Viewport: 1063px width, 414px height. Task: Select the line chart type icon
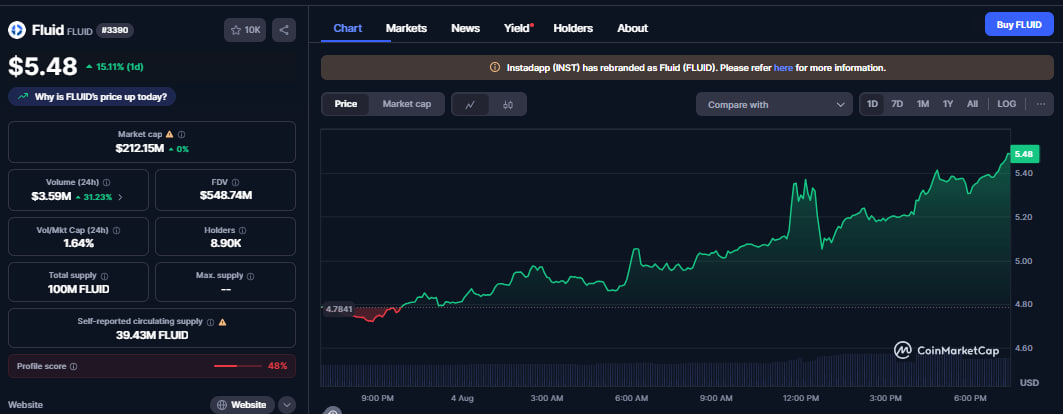click(470, 104)
